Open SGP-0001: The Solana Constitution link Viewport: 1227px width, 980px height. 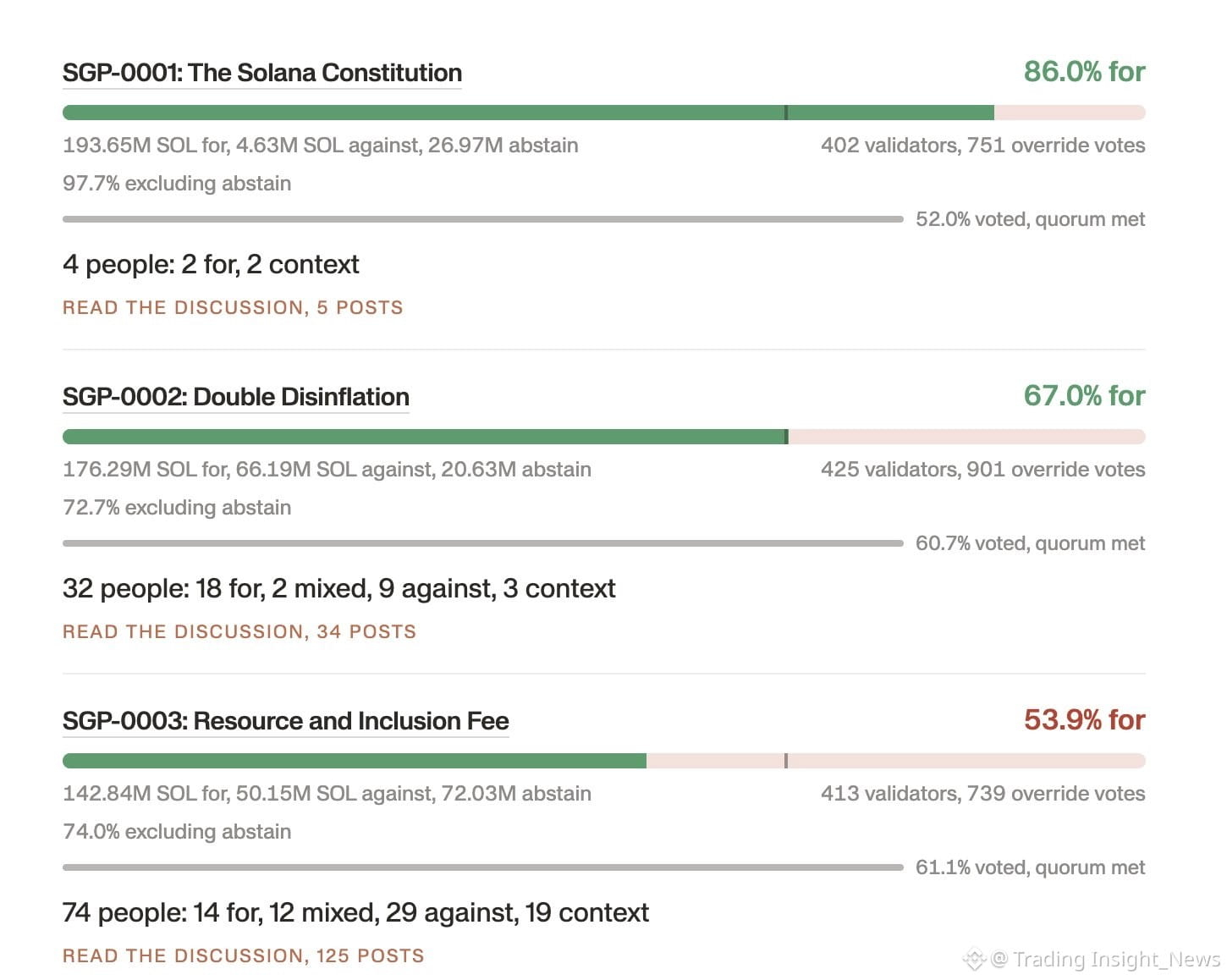(x=262, y=73)
